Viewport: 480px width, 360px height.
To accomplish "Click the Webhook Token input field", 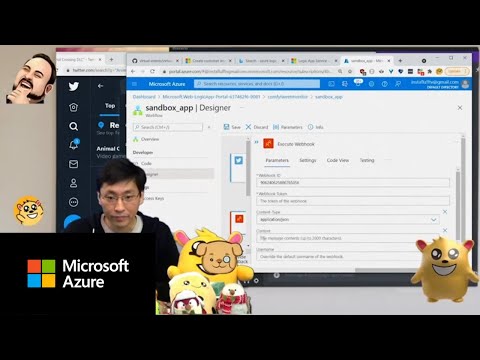I will tap(353, 201).
